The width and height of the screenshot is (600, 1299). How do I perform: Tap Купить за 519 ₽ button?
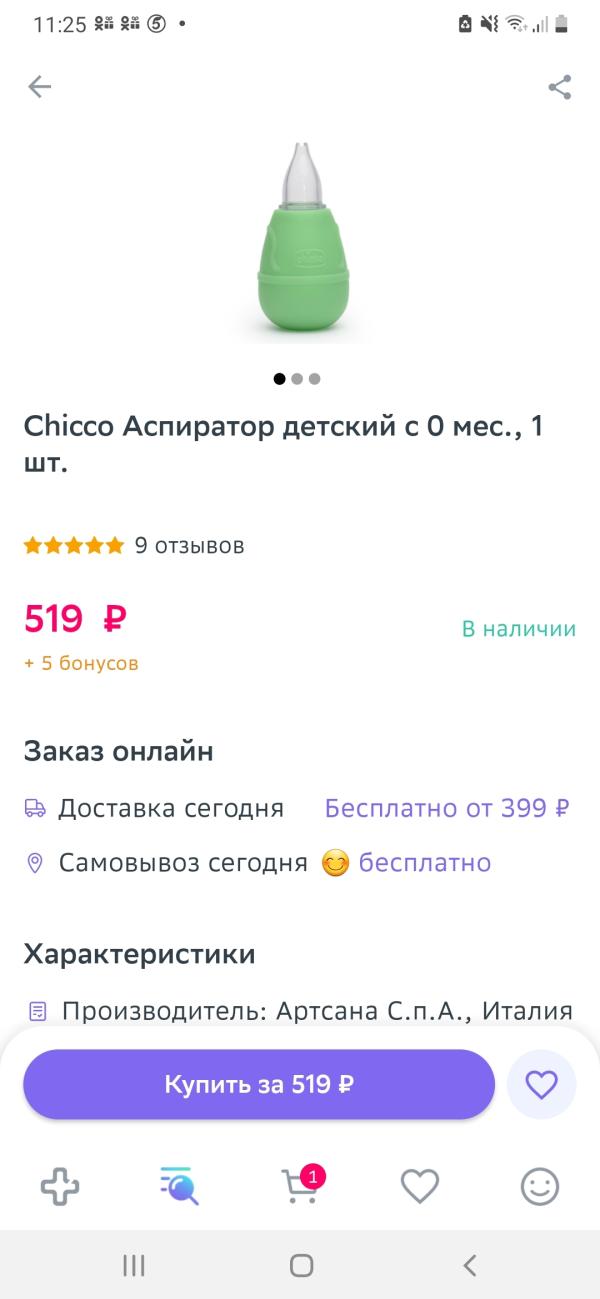259,1084
